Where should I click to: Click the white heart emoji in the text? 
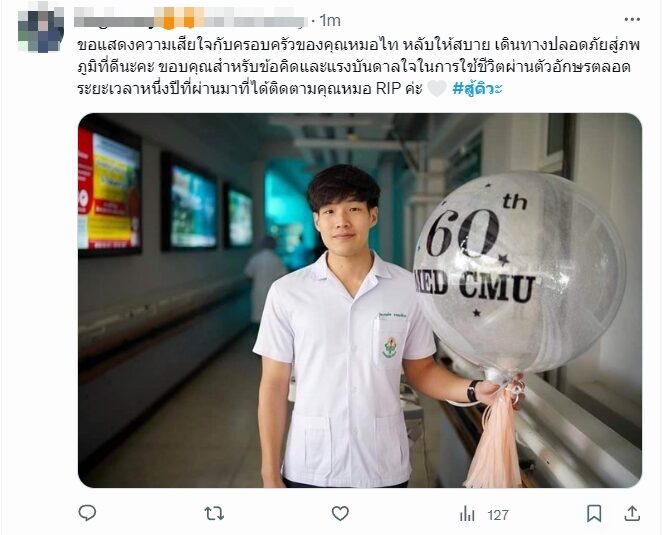(x=437, y=89)
